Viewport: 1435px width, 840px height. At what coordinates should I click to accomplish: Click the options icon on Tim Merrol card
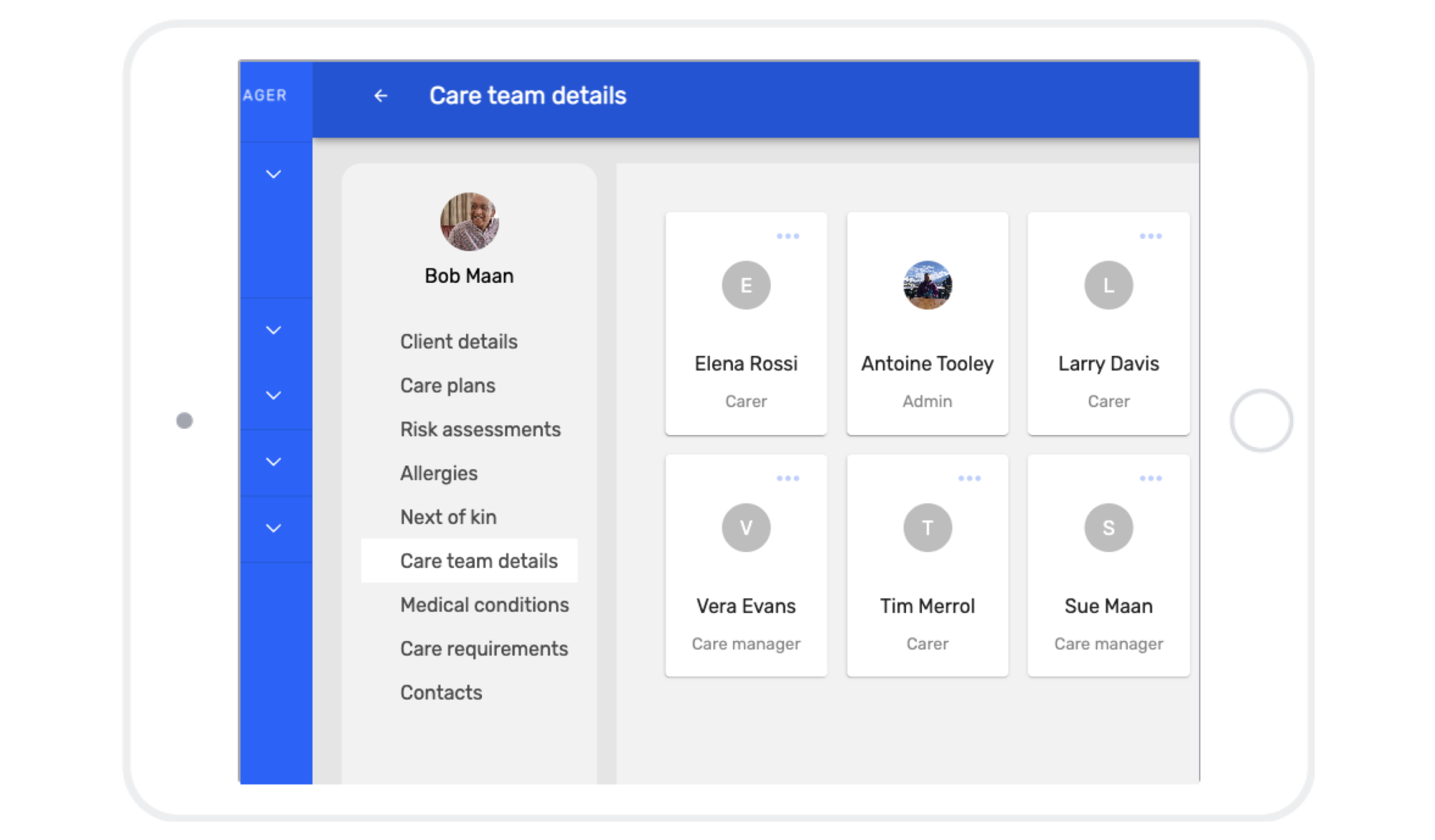970,477
